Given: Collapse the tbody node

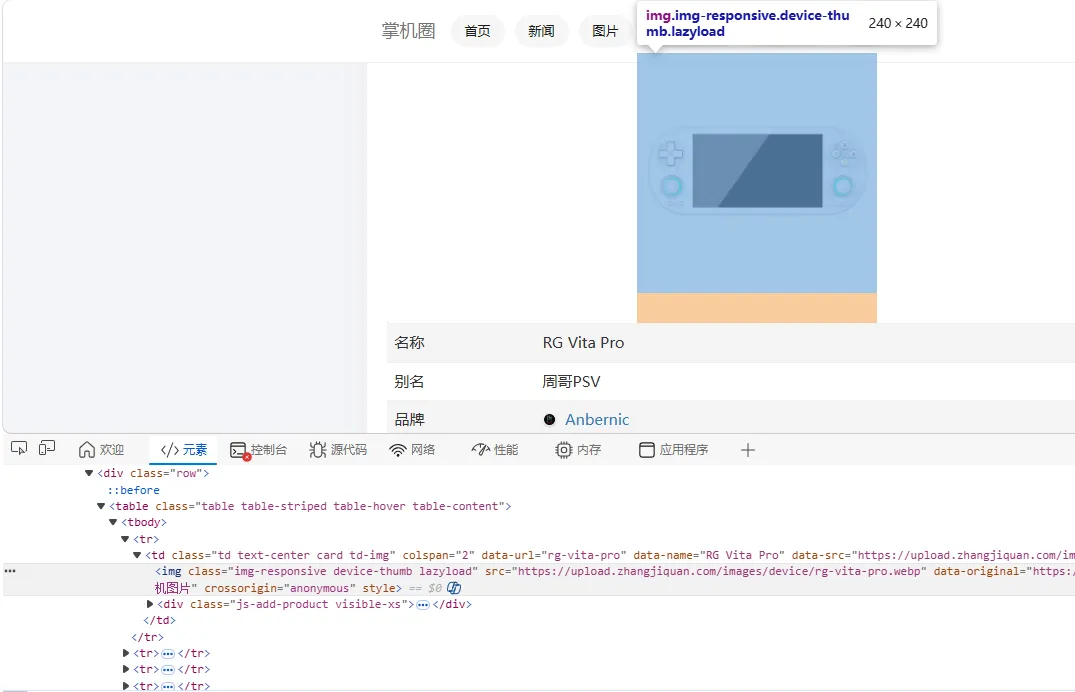Looking at the screenshot, I should pos(113,523).
